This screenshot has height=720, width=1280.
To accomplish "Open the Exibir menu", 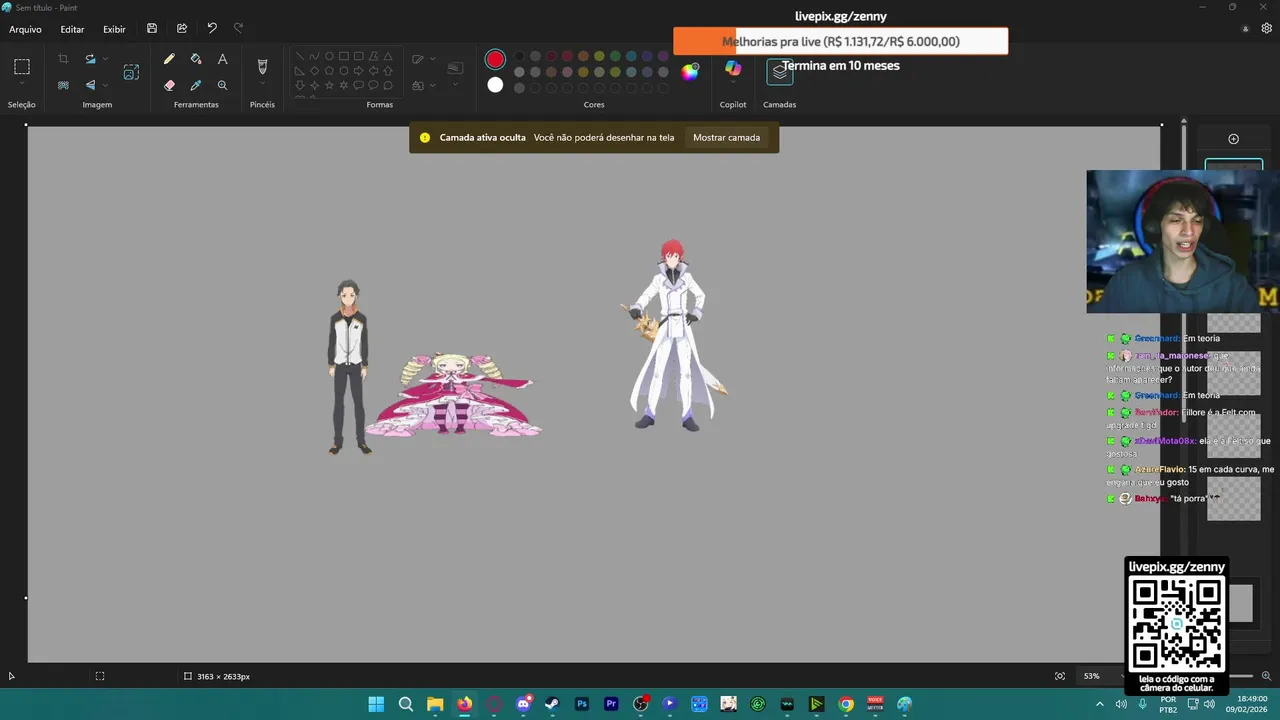I will pyautogui.click(x=114, y=29).
